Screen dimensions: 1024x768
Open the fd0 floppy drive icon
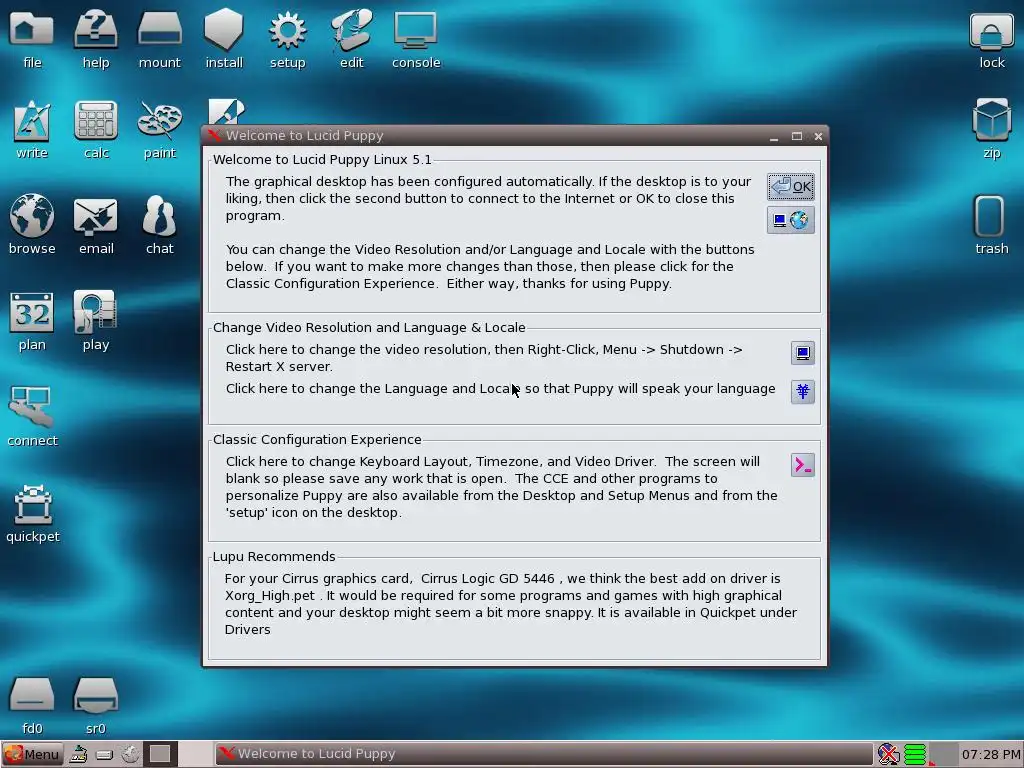31,705
